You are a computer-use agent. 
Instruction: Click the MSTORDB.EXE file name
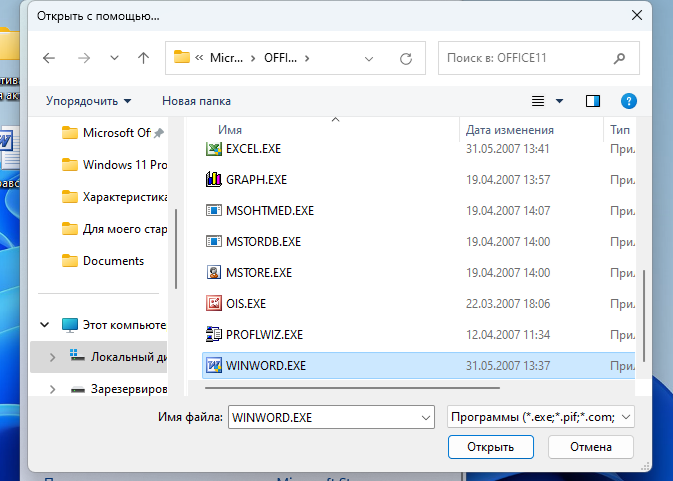coord(263,242)
